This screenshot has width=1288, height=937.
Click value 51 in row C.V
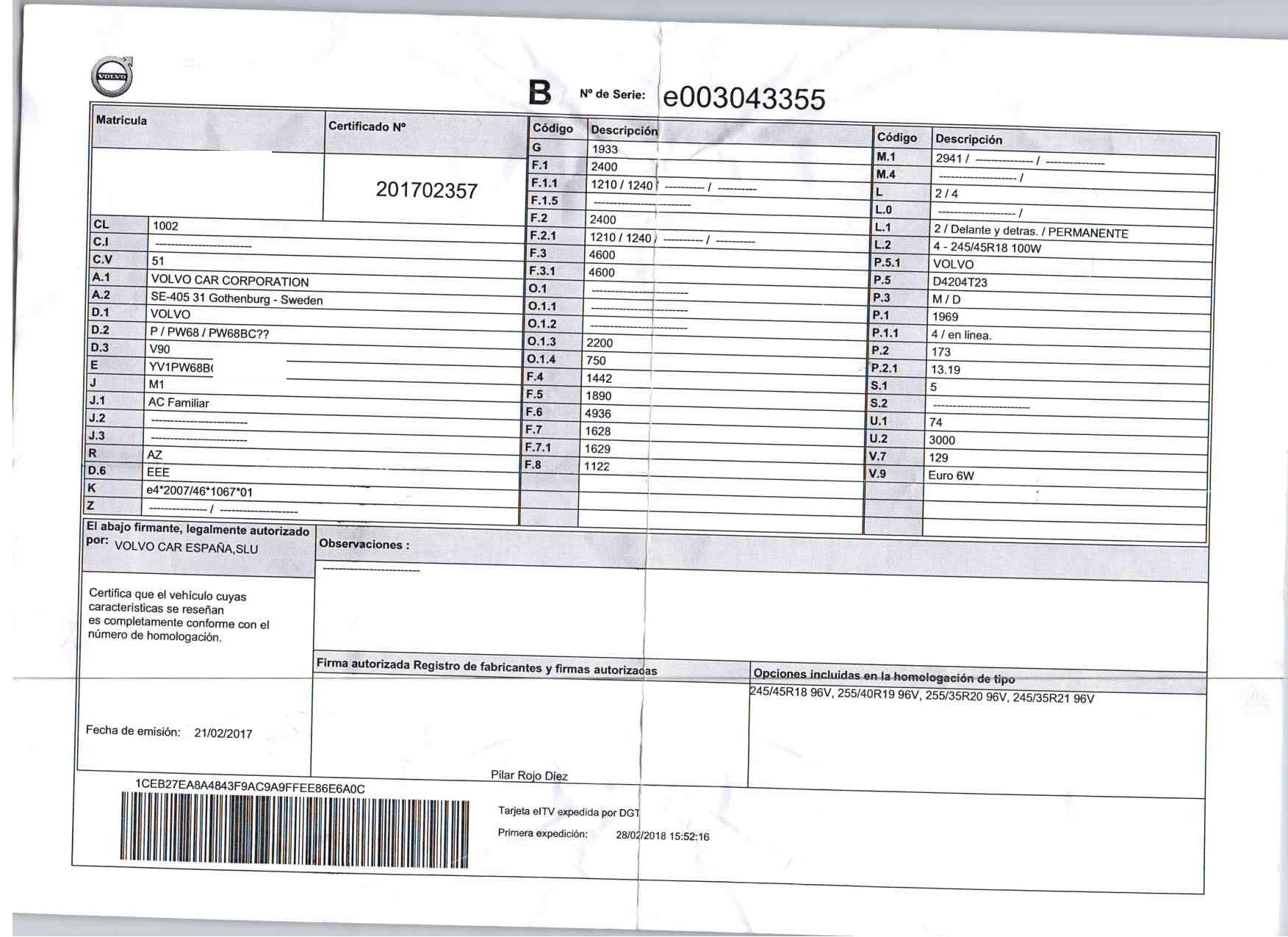tap(158, 261)
